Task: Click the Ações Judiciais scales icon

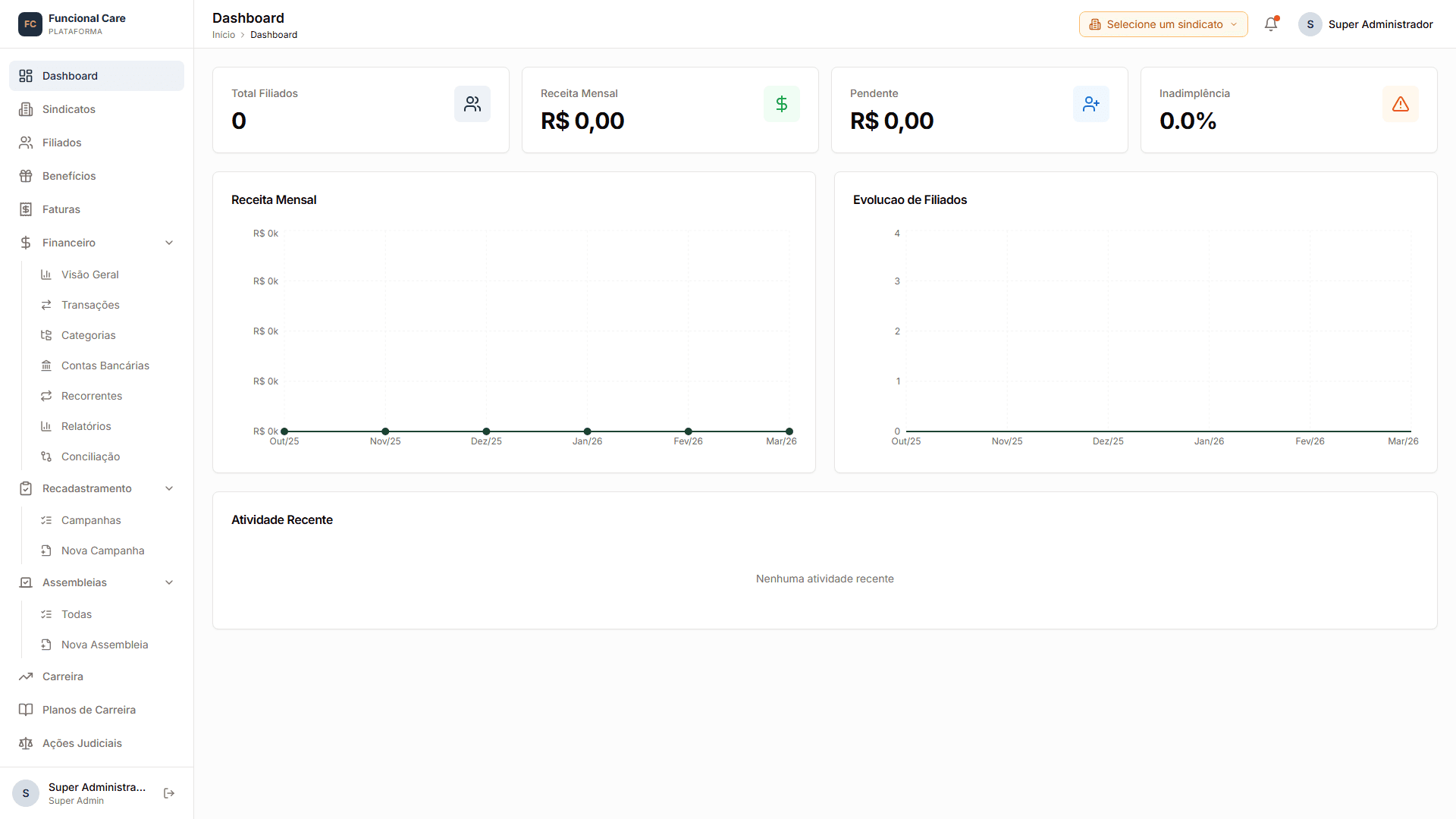Action: (x=26, y=743)
